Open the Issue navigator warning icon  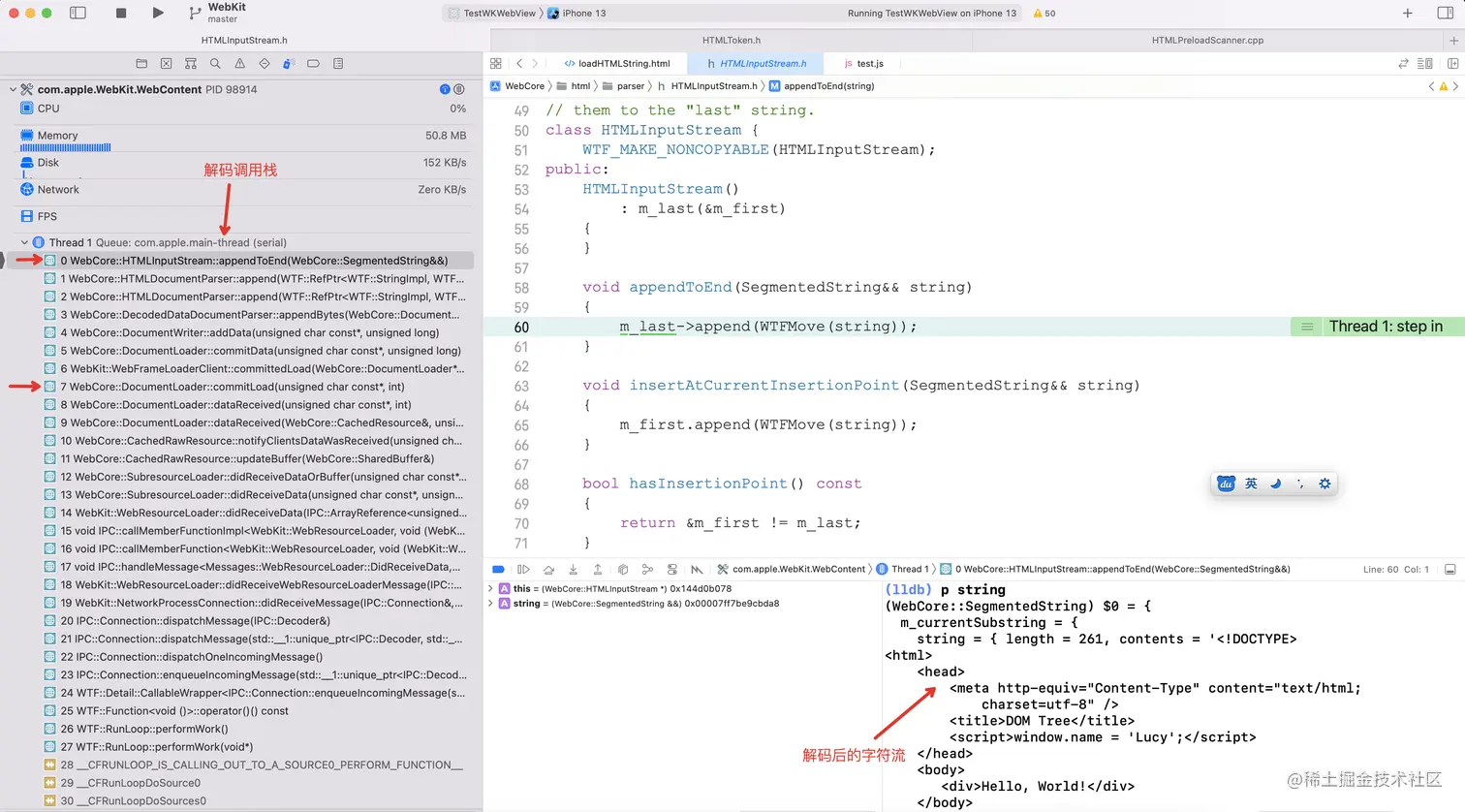click(x=239, y=64)
